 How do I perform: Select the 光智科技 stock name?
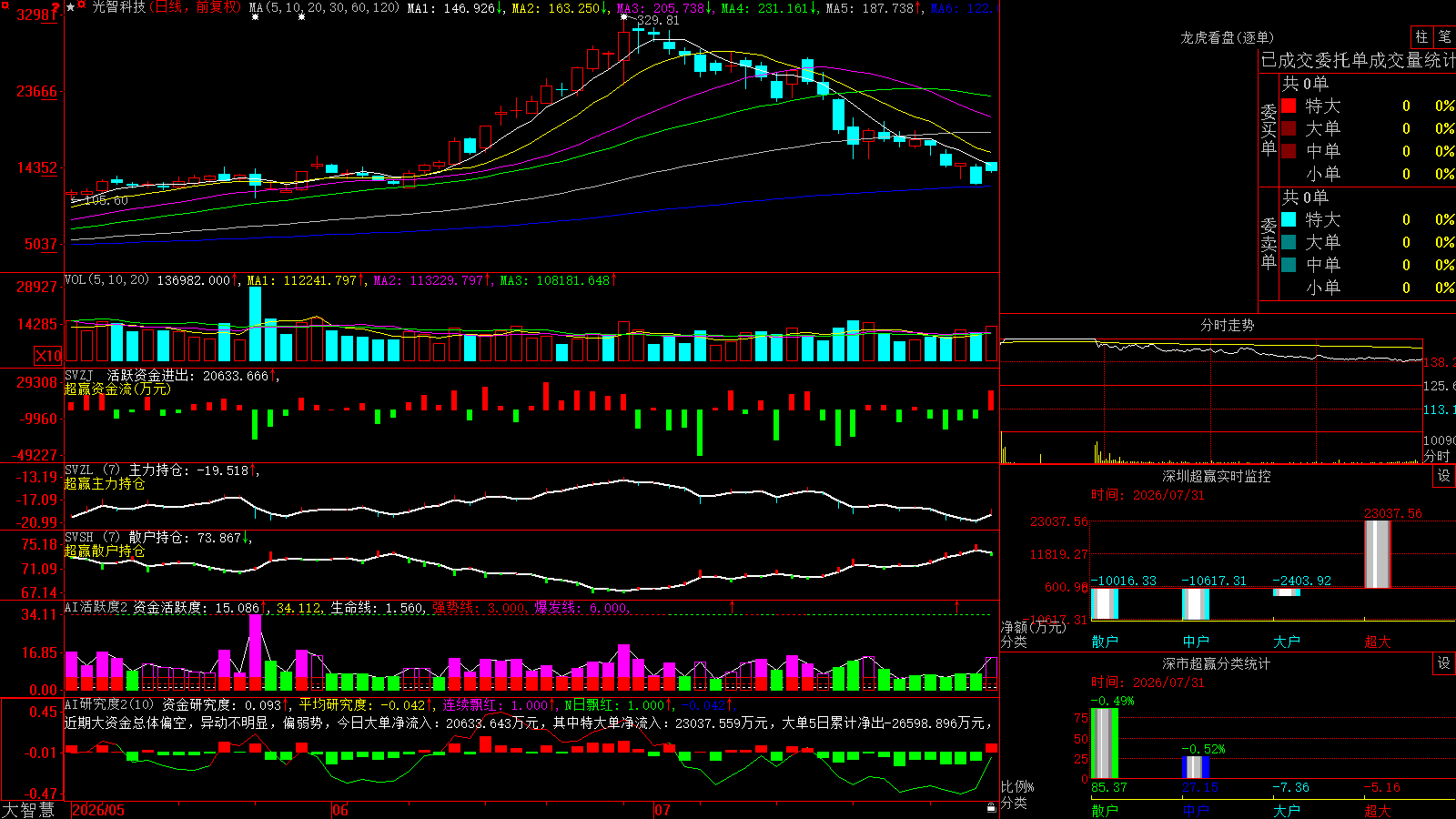pyautogui.click(x=118, y=7)
